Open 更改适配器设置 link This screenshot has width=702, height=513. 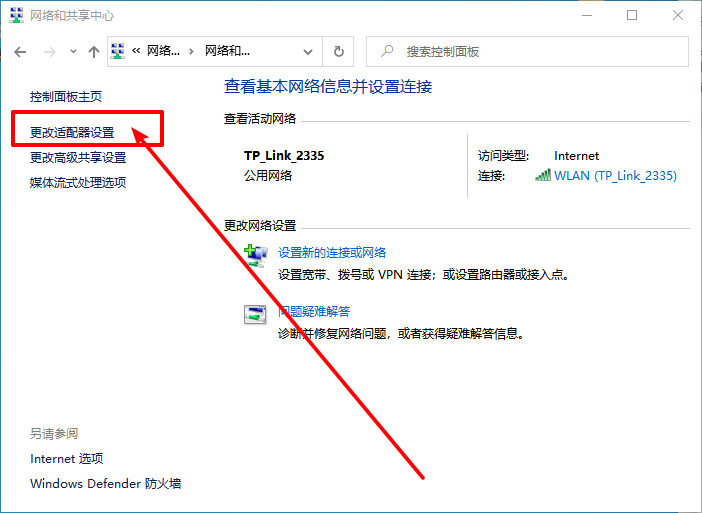72,133
